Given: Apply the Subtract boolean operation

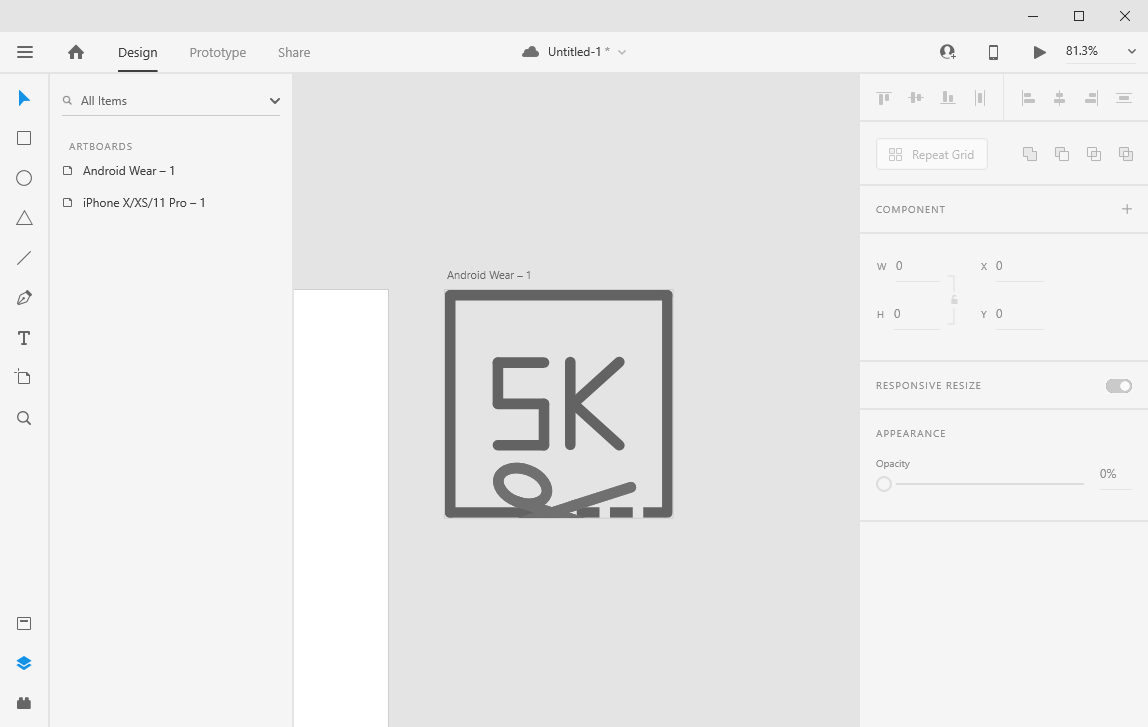Looking at the screenshot, I should click(1062, 154).
